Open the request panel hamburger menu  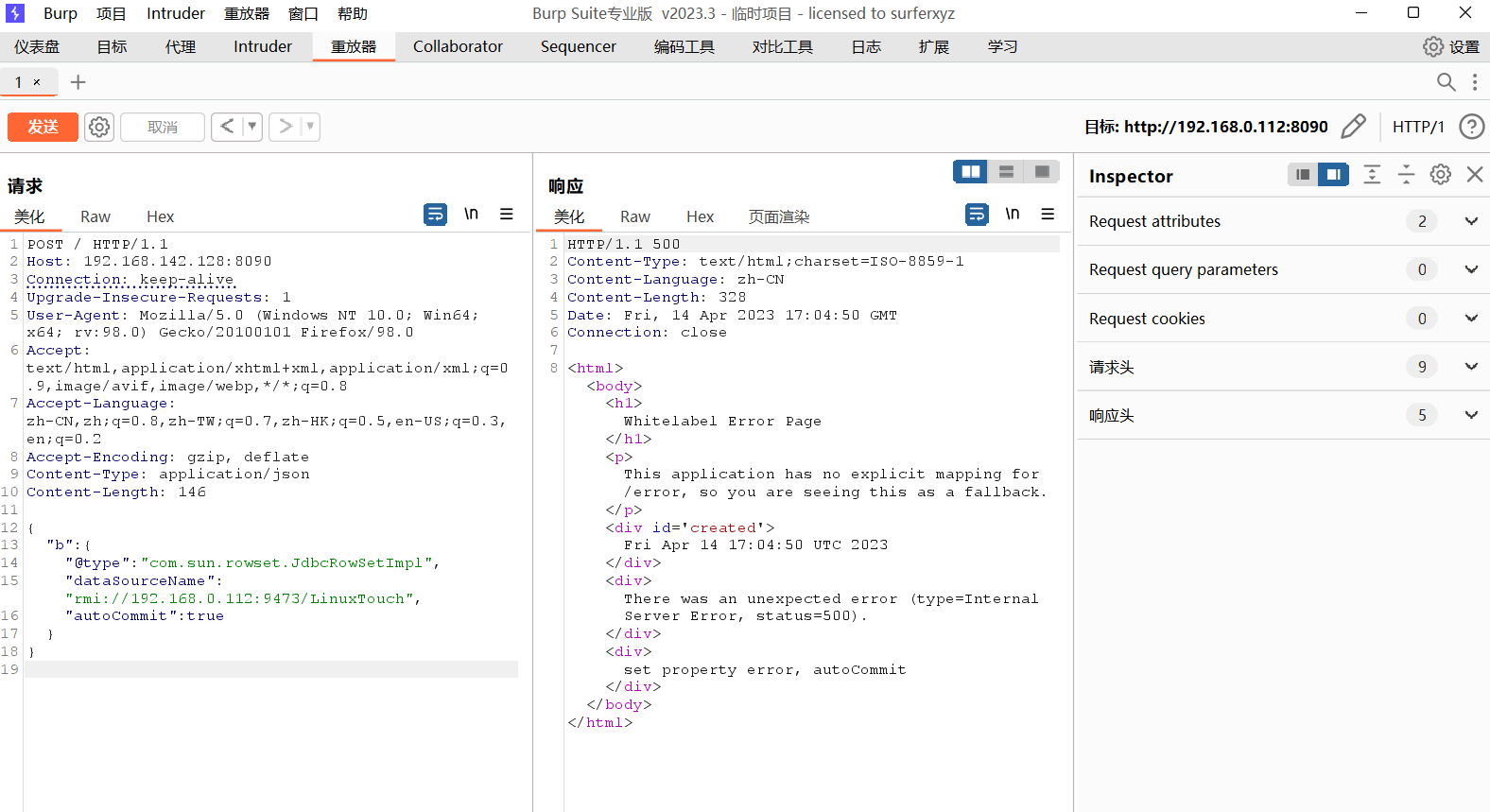coord(507,215)
